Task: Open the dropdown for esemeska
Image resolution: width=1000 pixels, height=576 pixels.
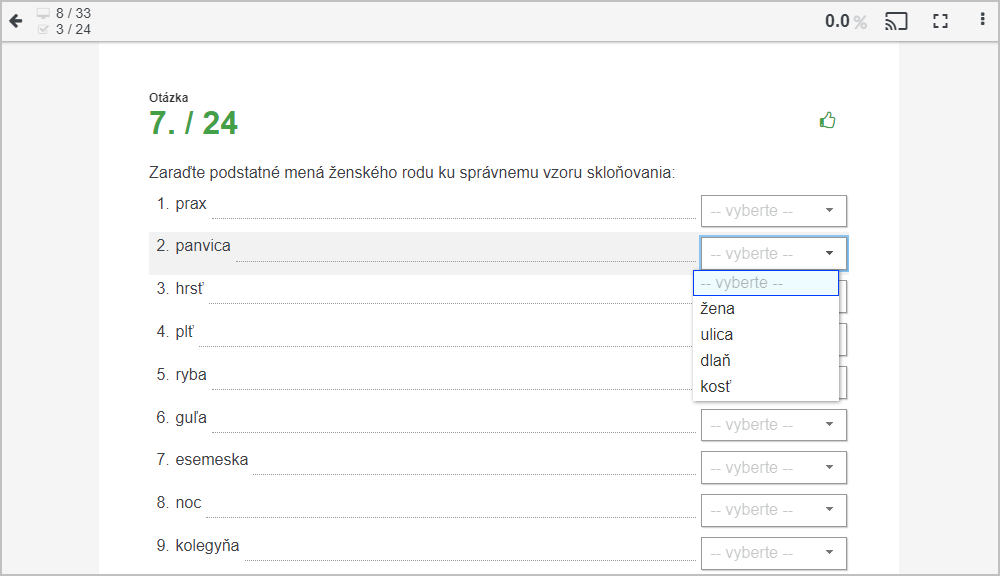Action: click(774, 468)
